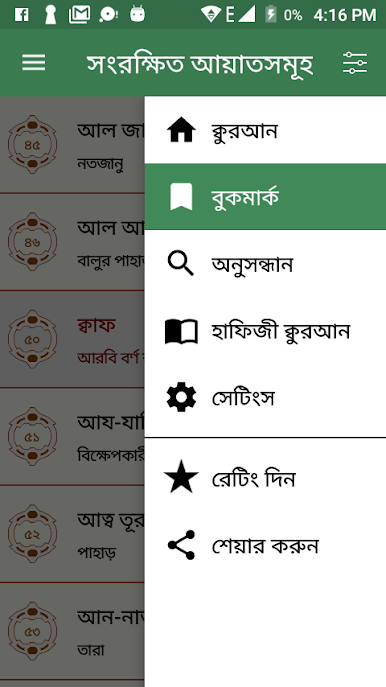Viewport: 386px width, 687px height.
Task: Open সেটিংস menu entry
Action: pyautogui.click(x=265, y=398)
